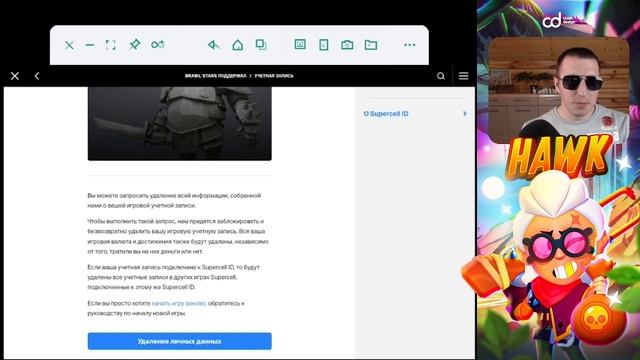Close the support page with the white X

(x=15, y=76)
